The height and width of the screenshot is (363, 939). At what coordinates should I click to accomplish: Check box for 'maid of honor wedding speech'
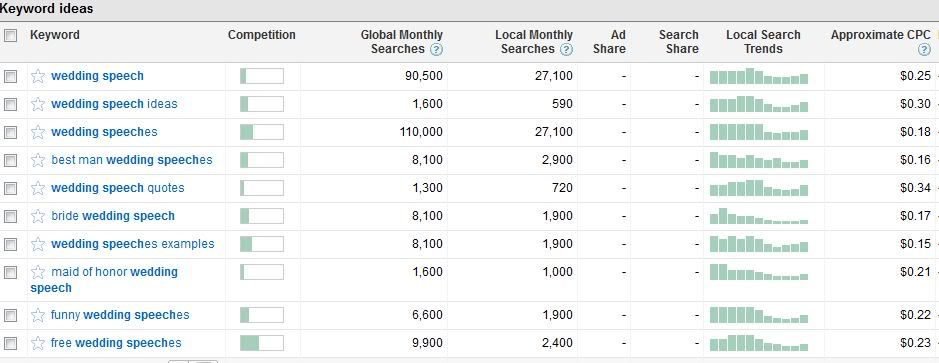tap(10, 272)
